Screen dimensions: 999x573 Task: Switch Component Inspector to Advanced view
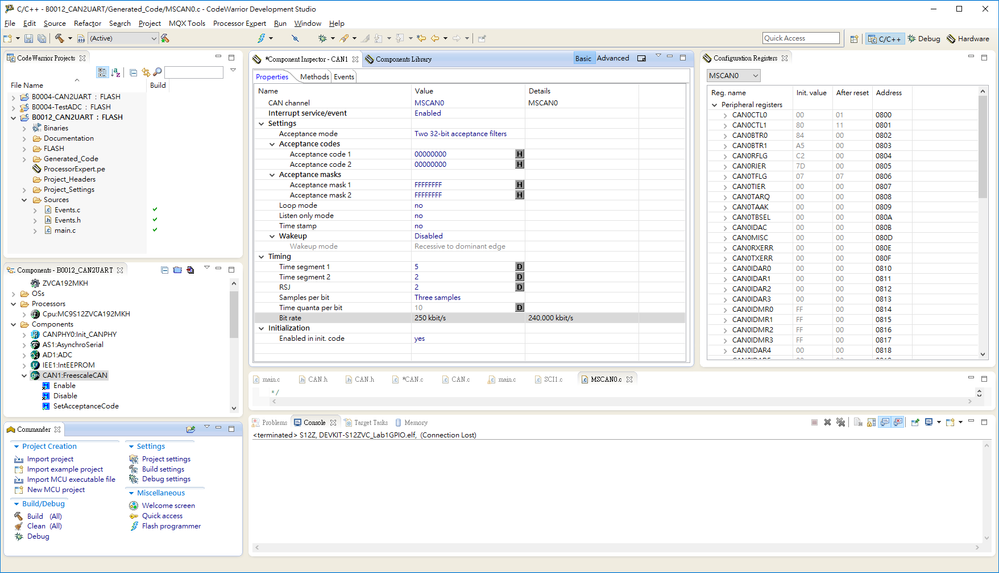point(613,58)
